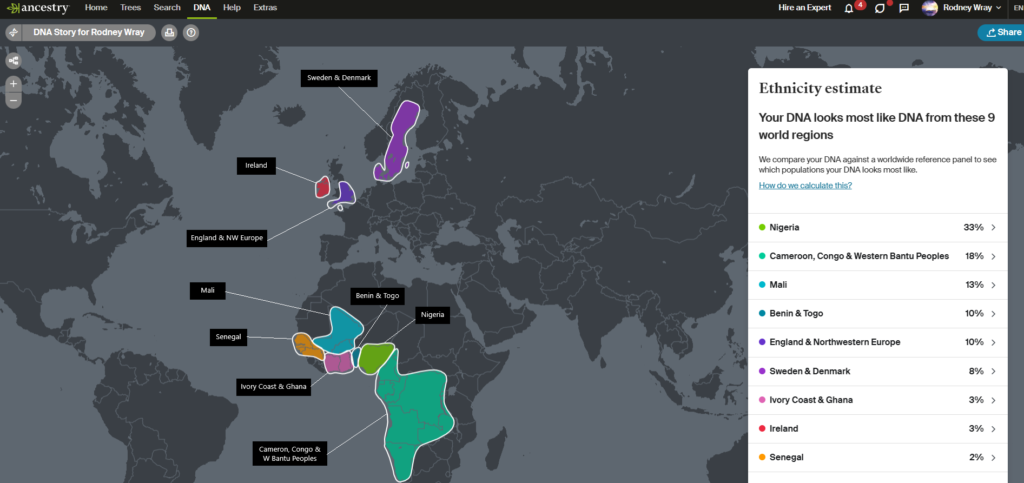Open the Trees menu

(130, 7)
